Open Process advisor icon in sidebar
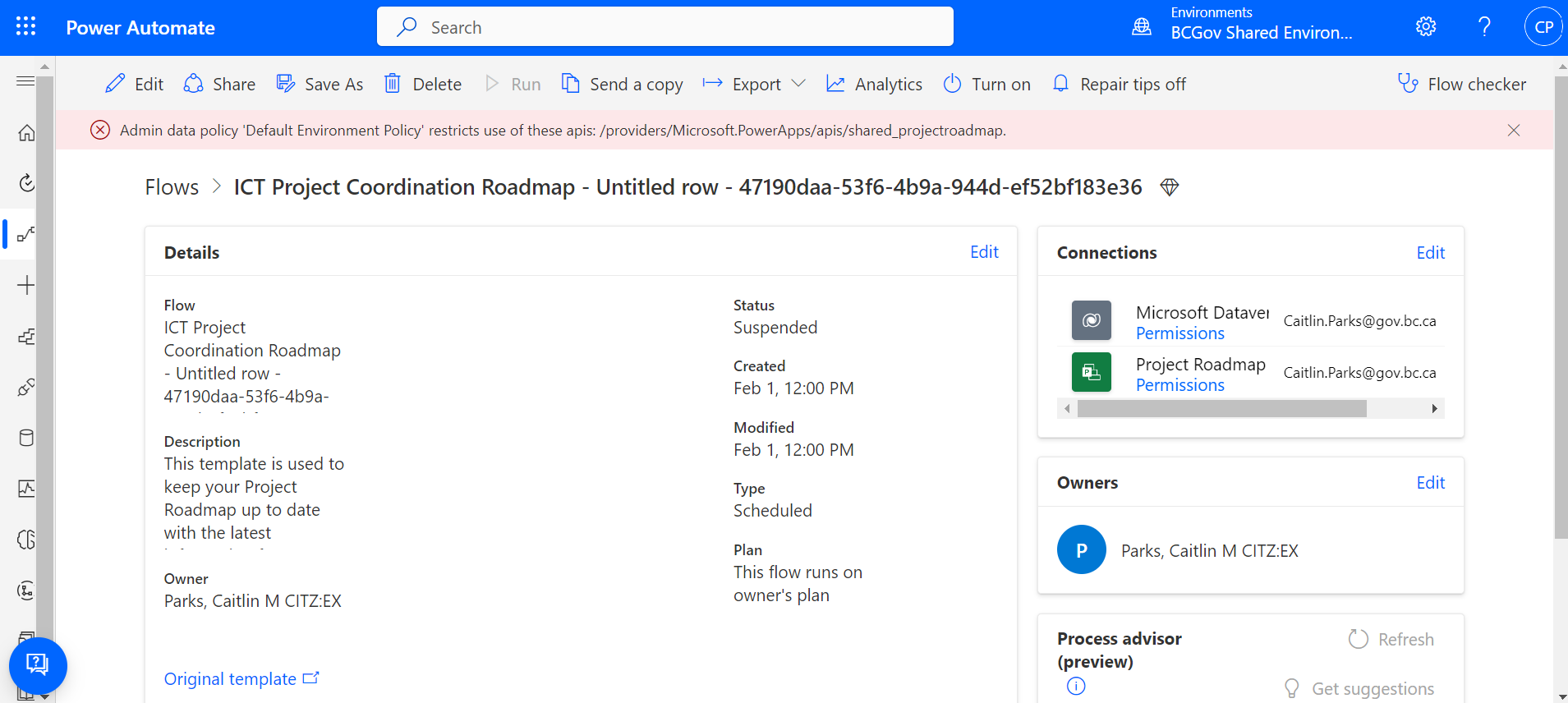Viewport: 1568px width, 703px height. pyautogui.click(x=26, y=590)
